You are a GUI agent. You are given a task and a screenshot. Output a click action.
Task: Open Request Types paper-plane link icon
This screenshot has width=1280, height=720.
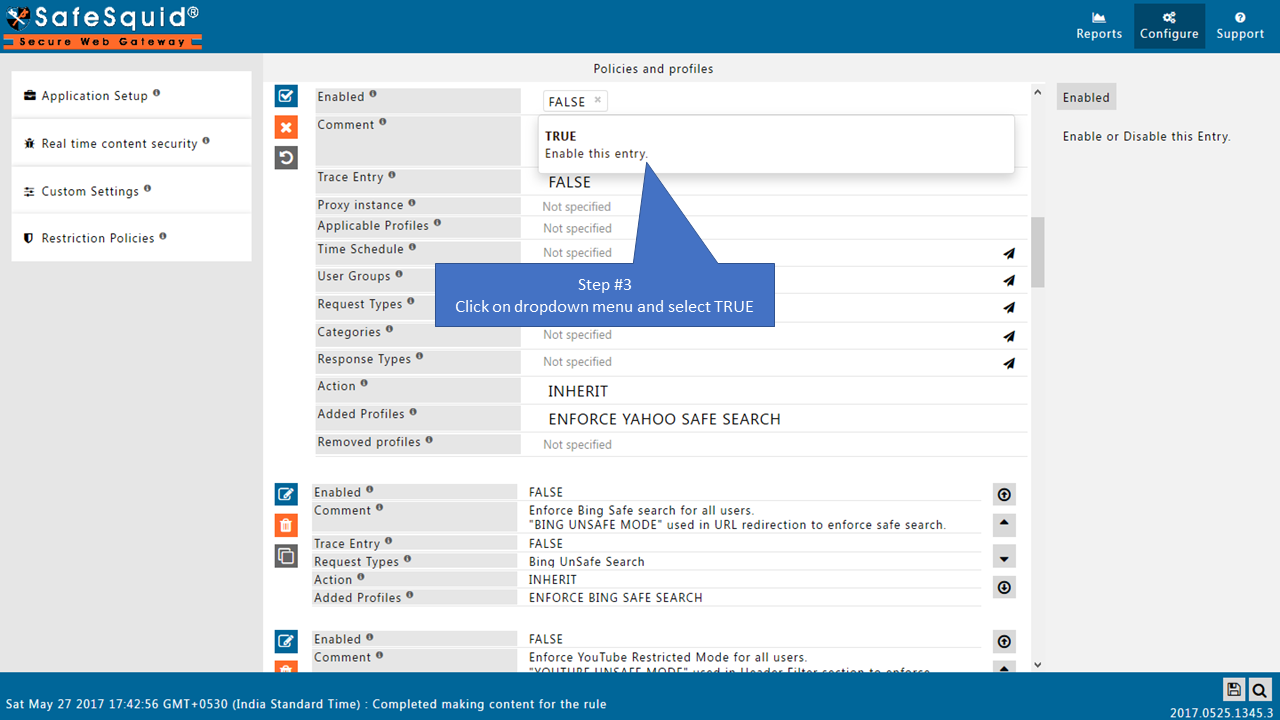pos(1009,308)
